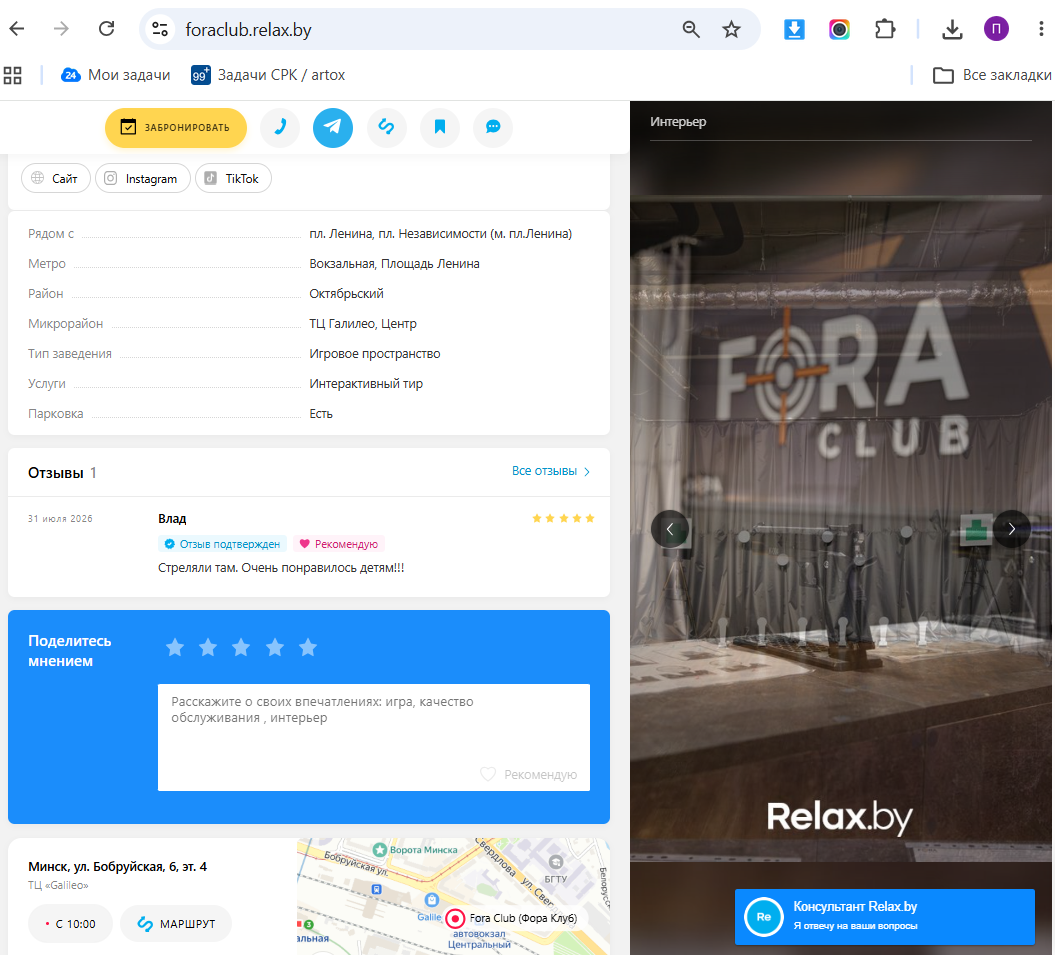Call the venue via phone icon
This screenshot has height=955, width=1055.
[x=280, y=127]
